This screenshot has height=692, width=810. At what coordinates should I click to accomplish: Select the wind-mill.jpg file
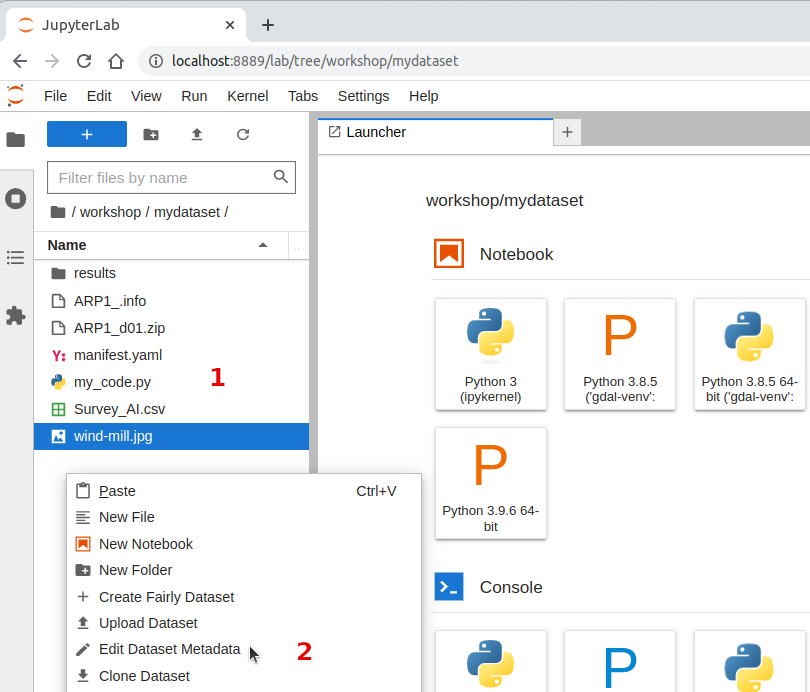click(172, 436)
